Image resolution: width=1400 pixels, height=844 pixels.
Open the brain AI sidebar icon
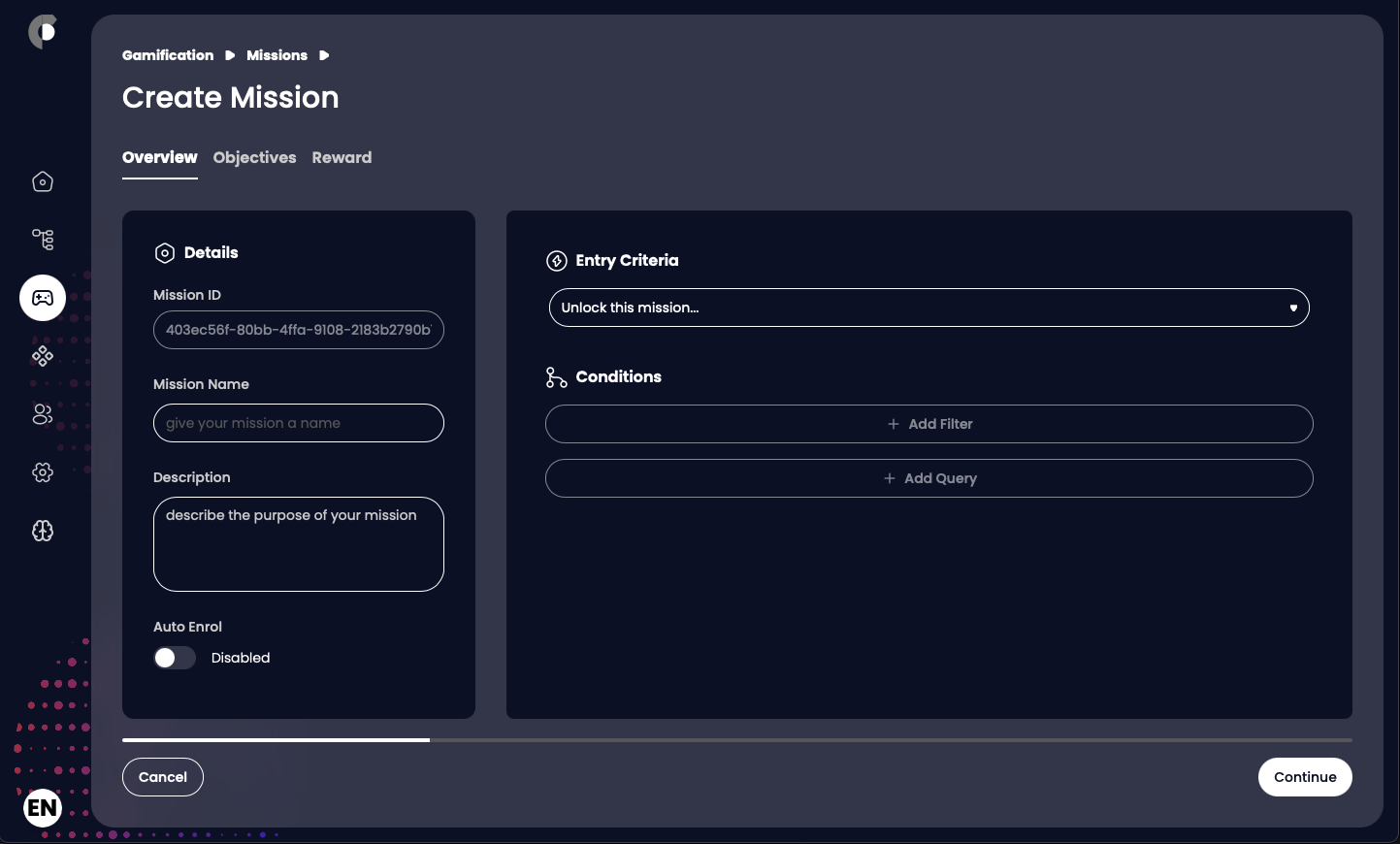point(43,531)
